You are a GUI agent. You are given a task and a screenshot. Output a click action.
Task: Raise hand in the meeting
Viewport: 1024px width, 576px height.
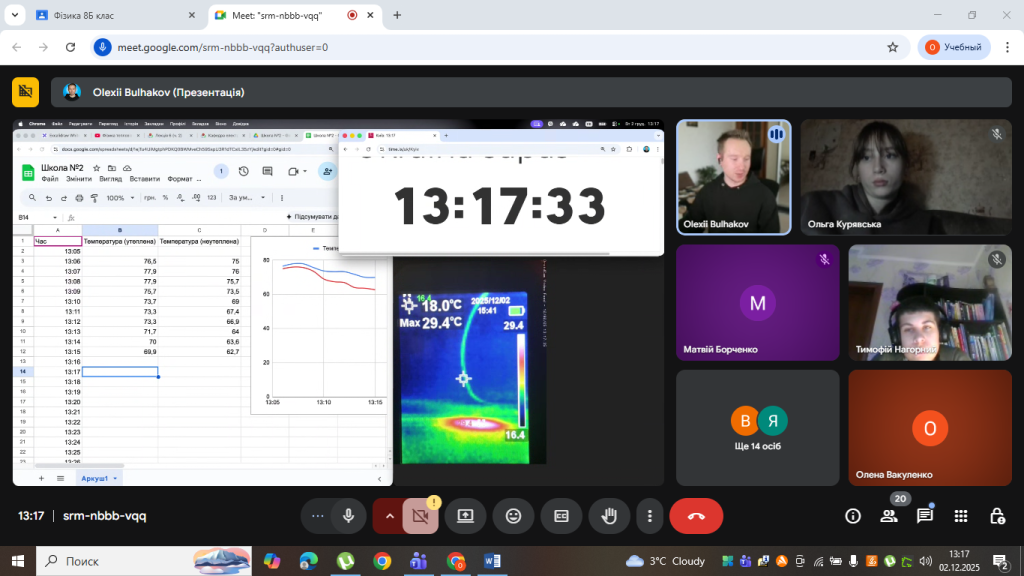pyautogui.click(x=608, y=516)
